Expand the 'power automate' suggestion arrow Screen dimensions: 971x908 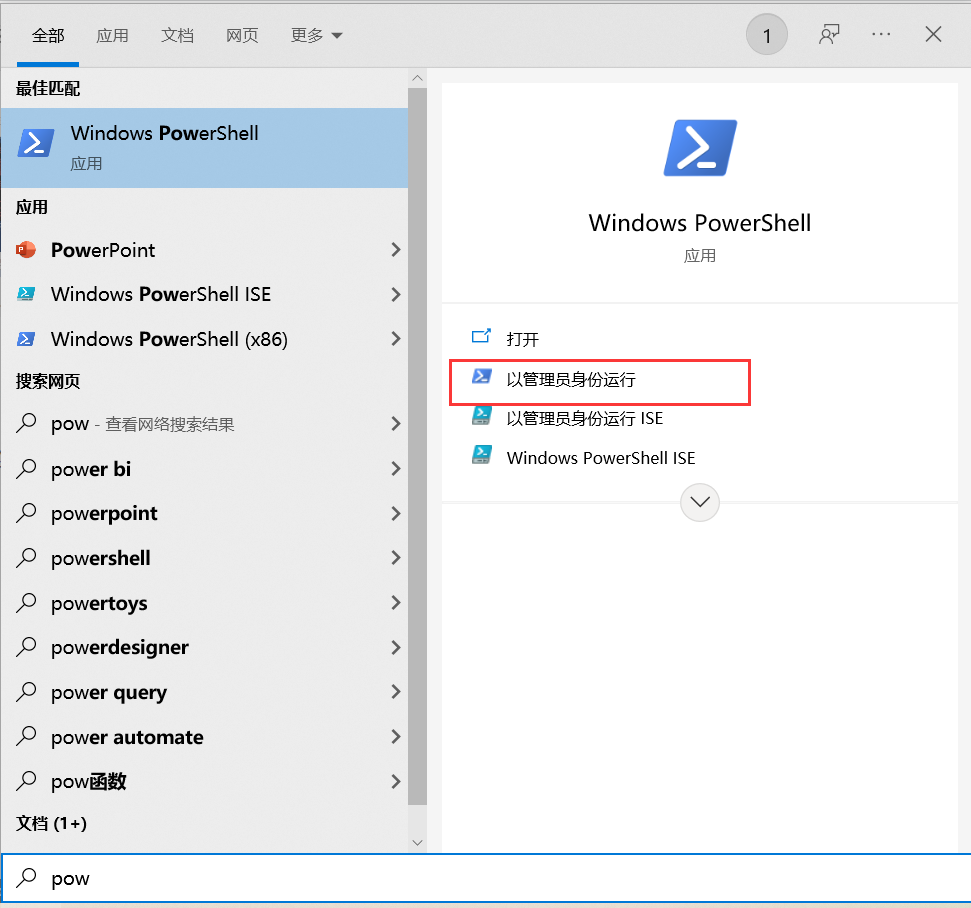point(396,736)
